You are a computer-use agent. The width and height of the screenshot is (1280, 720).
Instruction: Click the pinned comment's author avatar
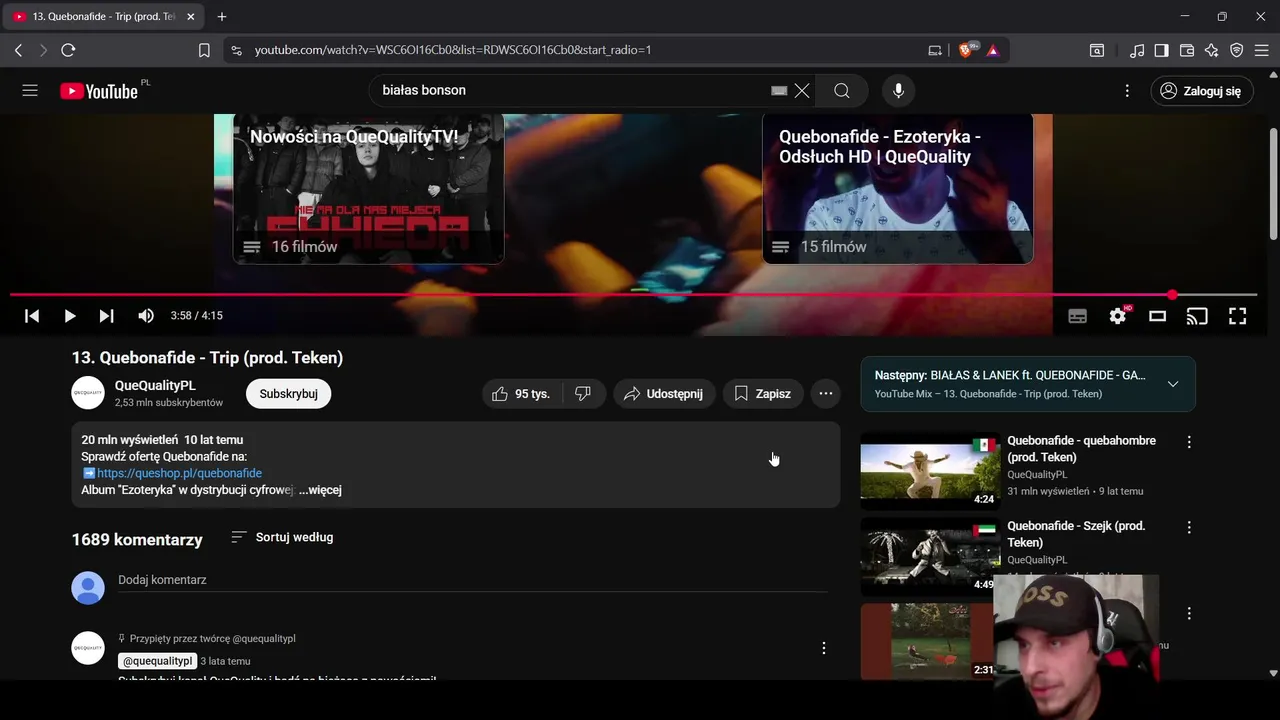click(88, 648)
